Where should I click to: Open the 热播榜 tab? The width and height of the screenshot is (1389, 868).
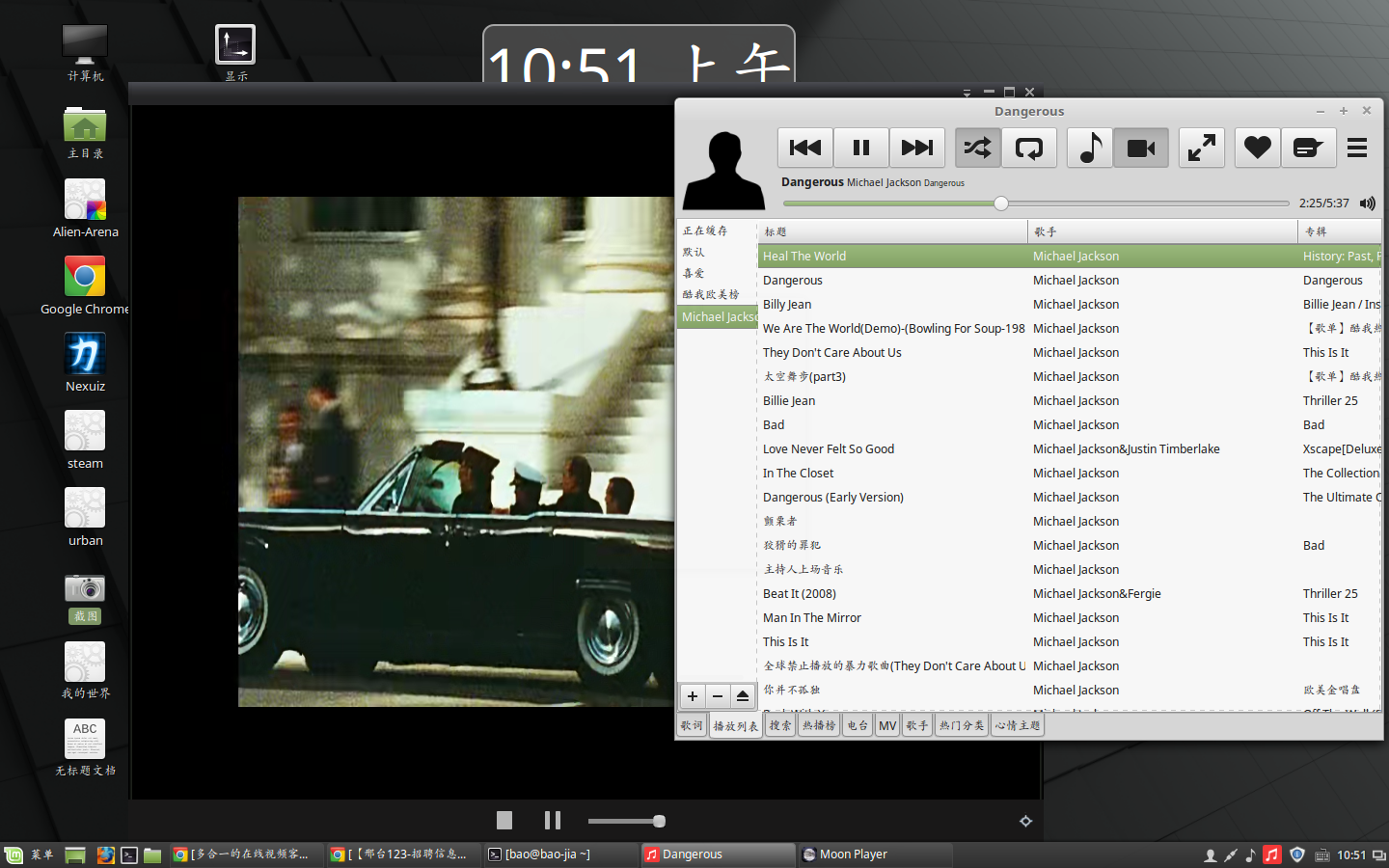[819, 725]
